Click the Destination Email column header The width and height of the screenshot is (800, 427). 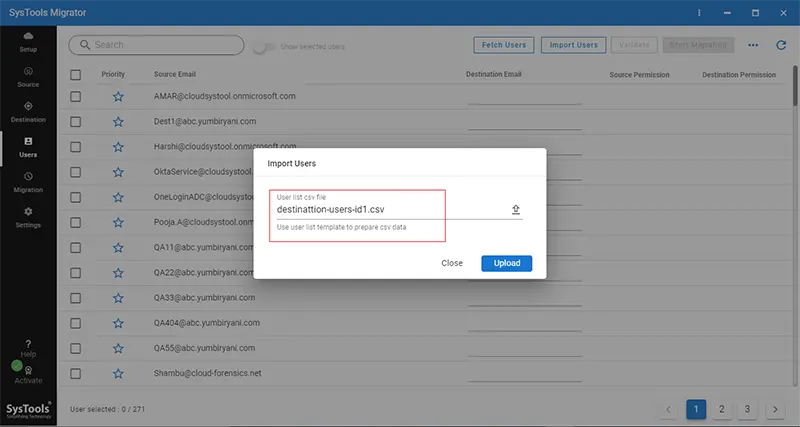pyautogui.click(x=493, y=74)
